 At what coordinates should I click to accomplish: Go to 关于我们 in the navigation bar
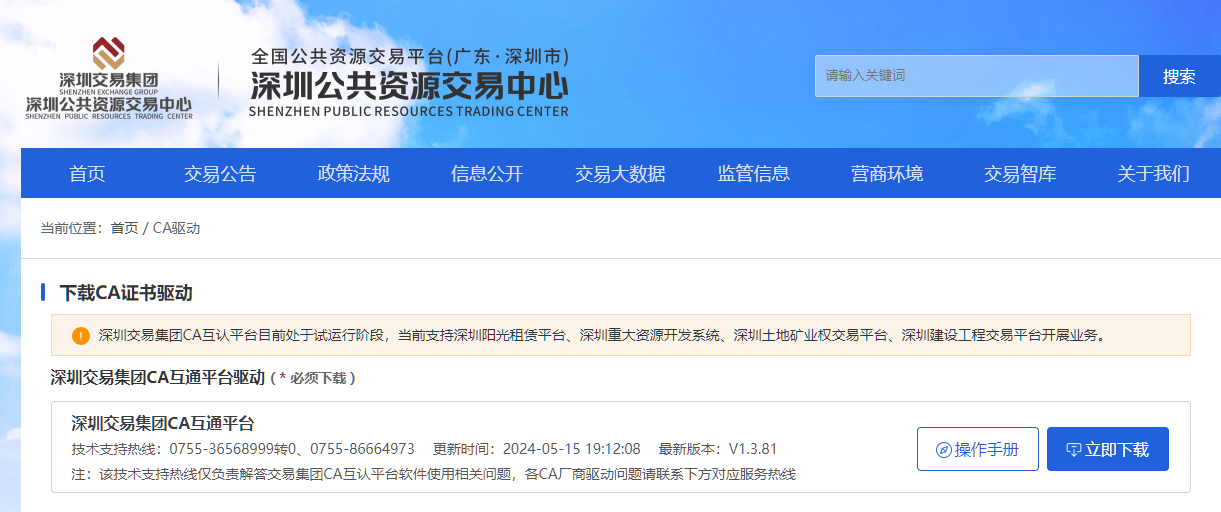click(x=1153, y=174)
